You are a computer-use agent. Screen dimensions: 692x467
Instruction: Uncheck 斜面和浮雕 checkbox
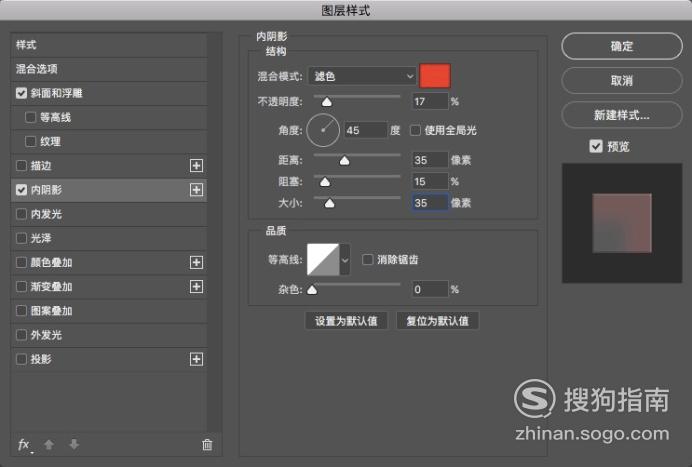click(x=21, y=93)
